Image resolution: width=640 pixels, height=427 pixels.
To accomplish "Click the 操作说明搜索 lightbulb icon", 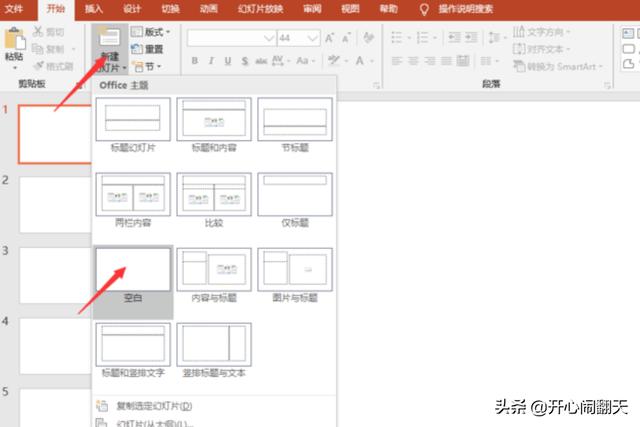I will (x=423, y=8).
